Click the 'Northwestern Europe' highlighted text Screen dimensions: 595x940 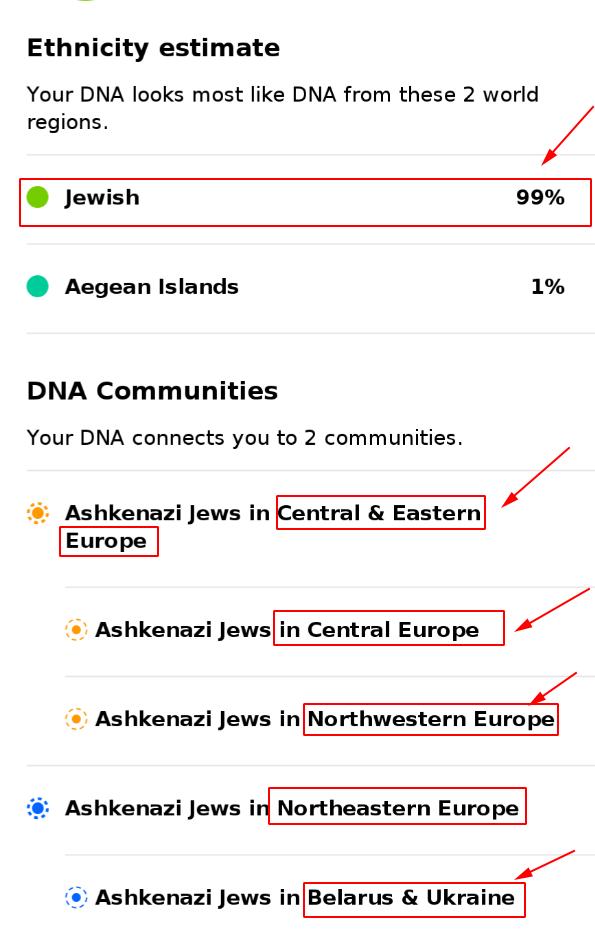431,719
